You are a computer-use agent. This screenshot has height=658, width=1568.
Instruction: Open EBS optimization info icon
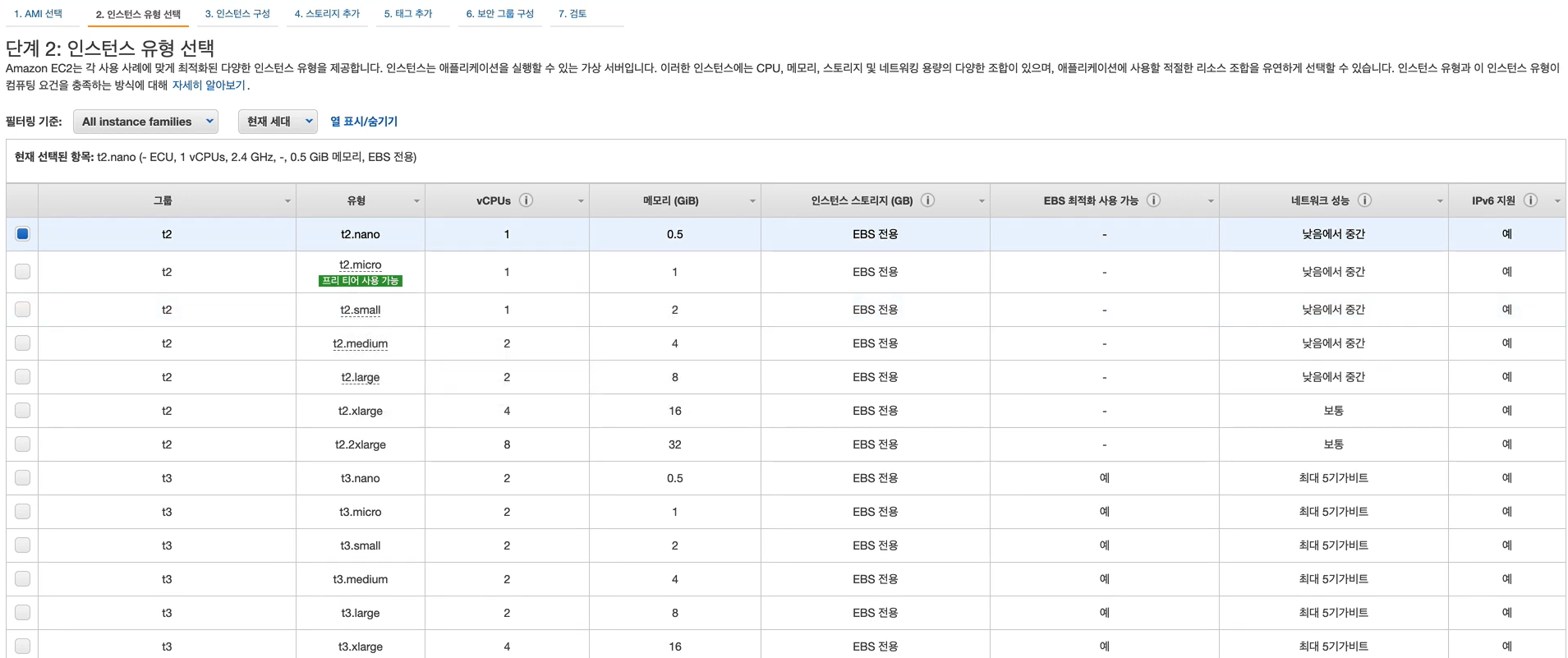coord(1154,200)
